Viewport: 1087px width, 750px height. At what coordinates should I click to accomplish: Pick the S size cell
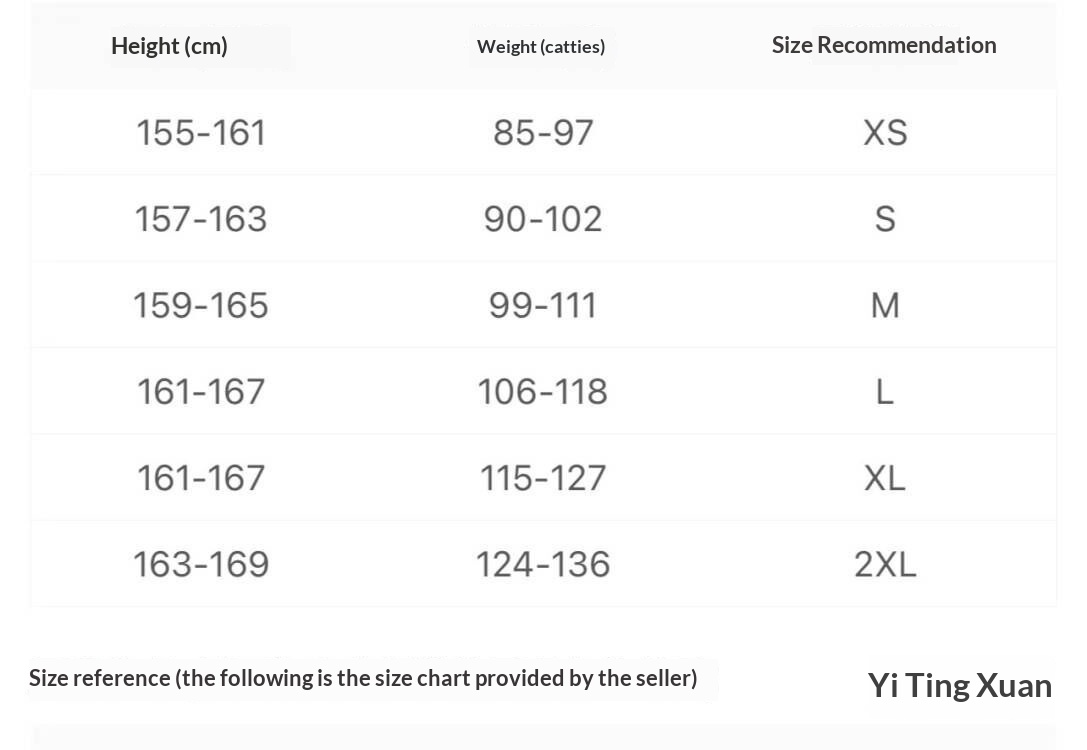(885, 219)
